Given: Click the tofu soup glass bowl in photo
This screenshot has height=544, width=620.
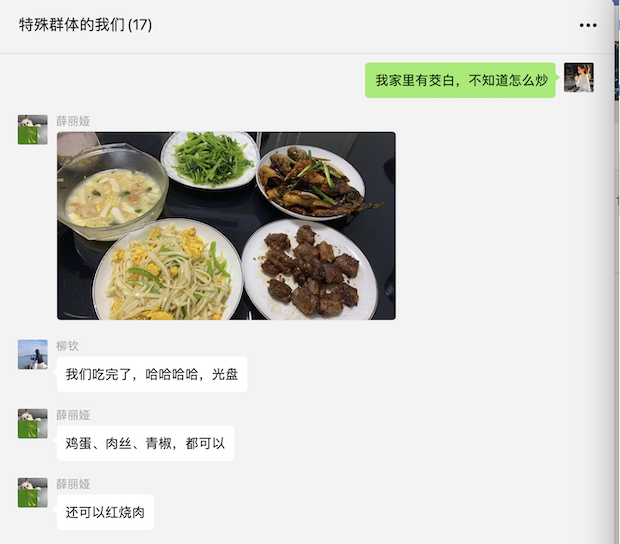Looking at the screenshot, I should coord(112,192).
